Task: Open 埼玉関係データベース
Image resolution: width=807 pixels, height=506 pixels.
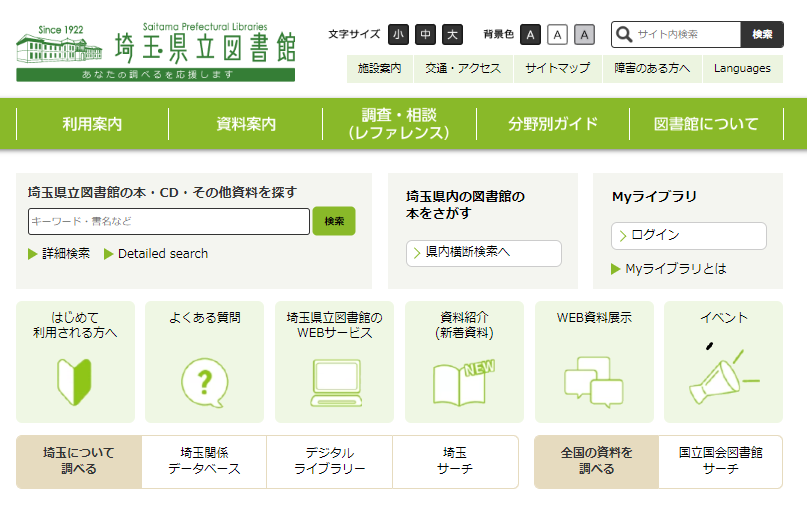Action: (x=204, y=461)
